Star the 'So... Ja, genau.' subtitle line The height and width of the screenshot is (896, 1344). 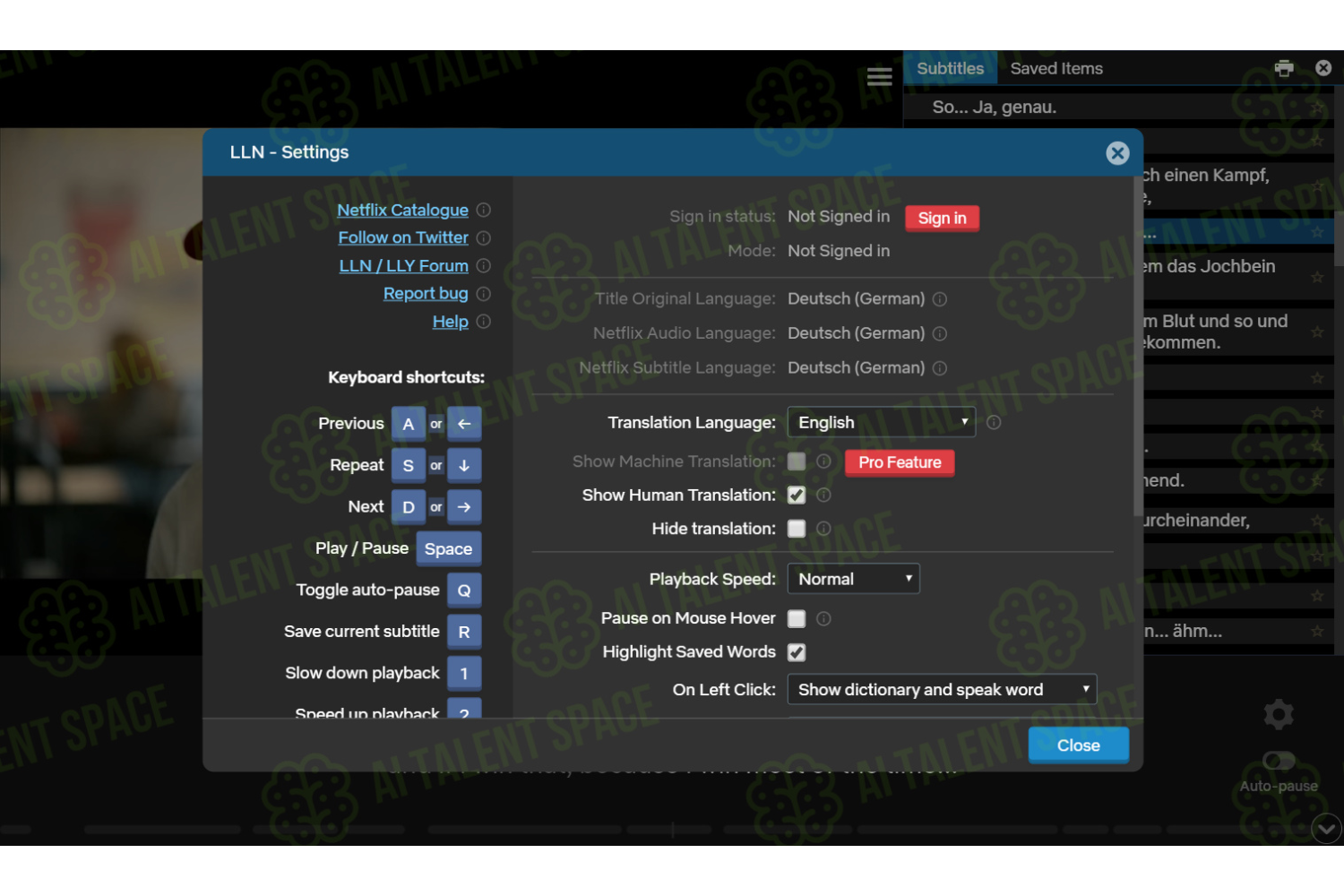(1317, 107)
